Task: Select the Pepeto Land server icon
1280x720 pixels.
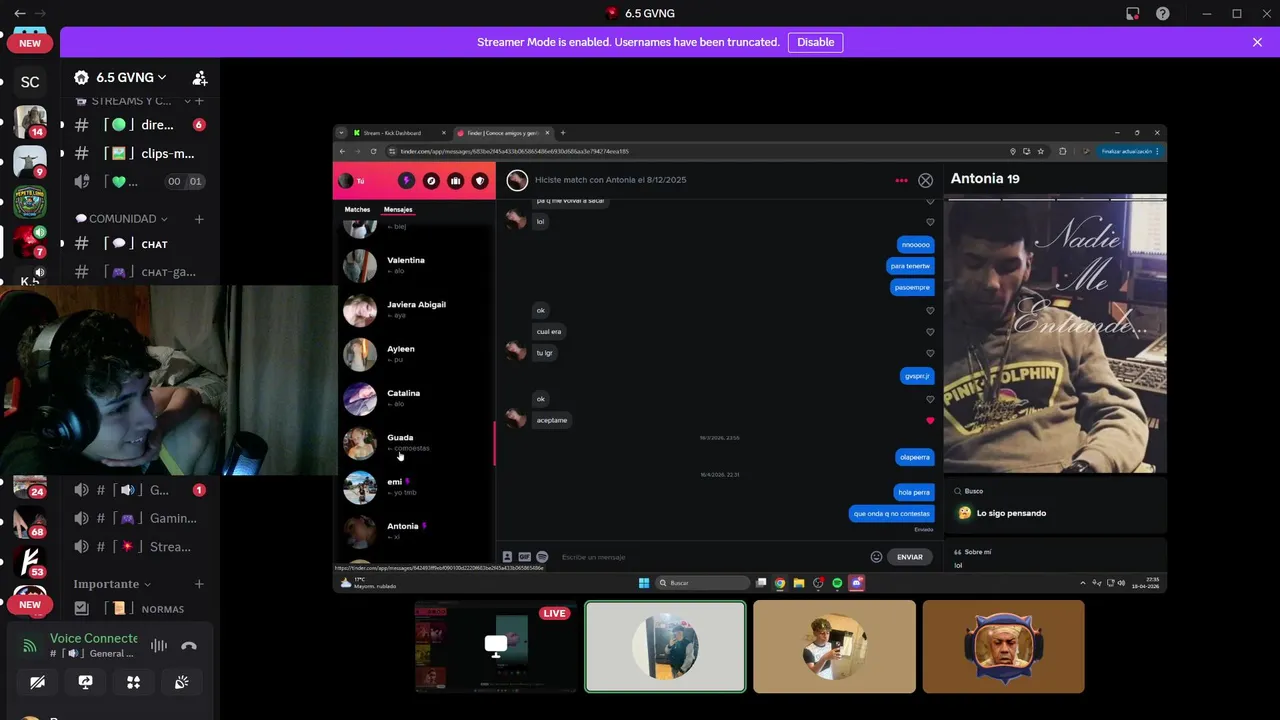Action: (30, 202)
